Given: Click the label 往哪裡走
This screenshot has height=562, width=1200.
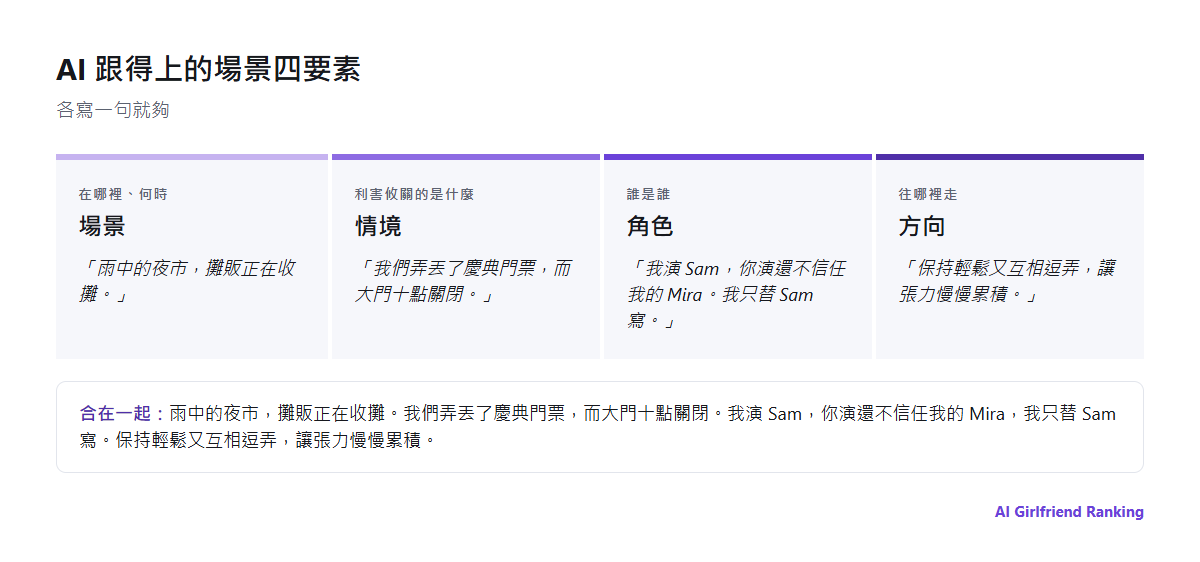Looking at the screenshot, I should pyautogui.click(x=928, y=194).
